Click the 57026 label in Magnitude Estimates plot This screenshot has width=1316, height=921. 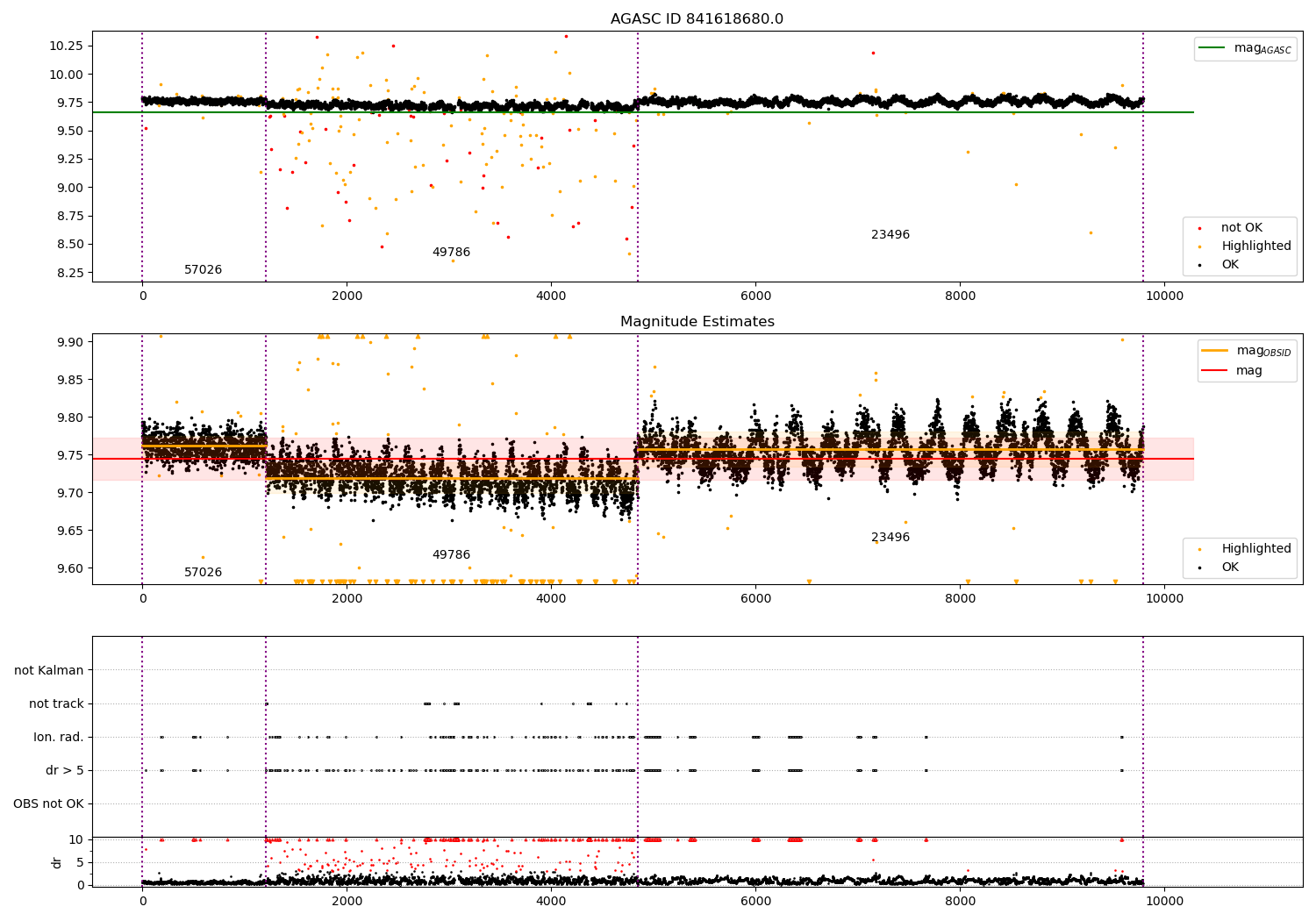203,573
